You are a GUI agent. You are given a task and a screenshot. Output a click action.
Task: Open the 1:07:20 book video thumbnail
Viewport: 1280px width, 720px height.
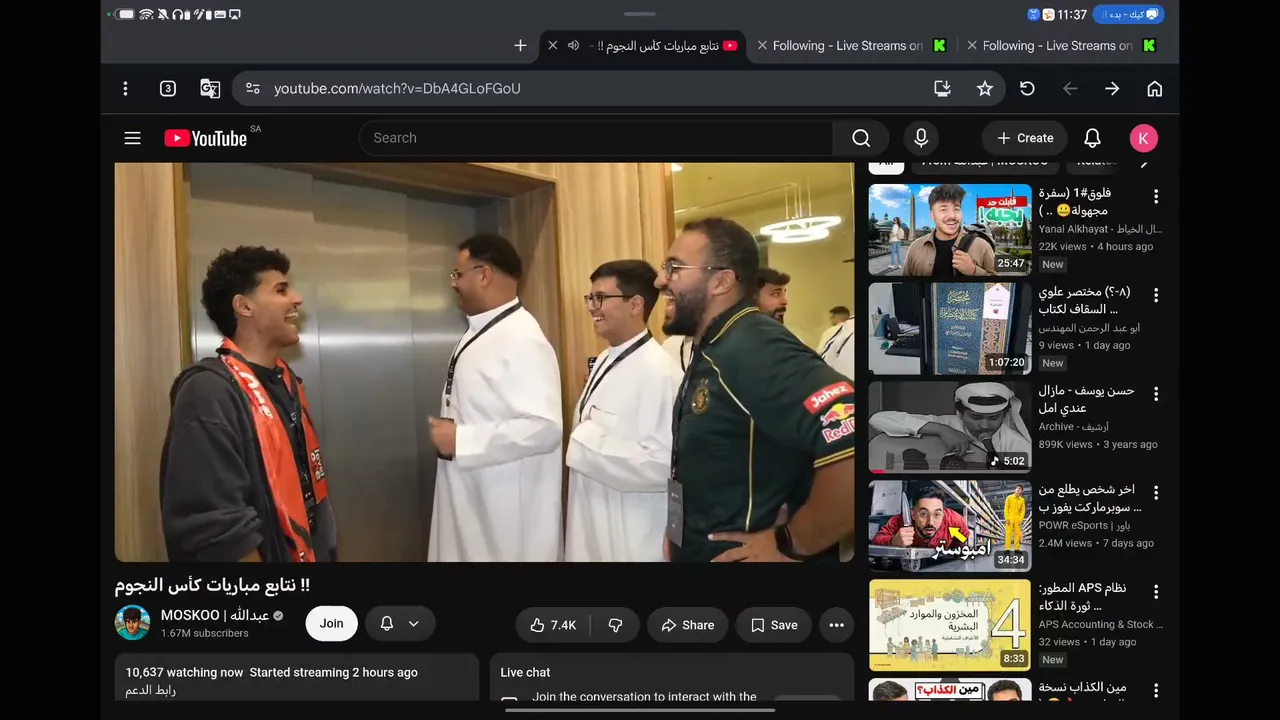950,328
